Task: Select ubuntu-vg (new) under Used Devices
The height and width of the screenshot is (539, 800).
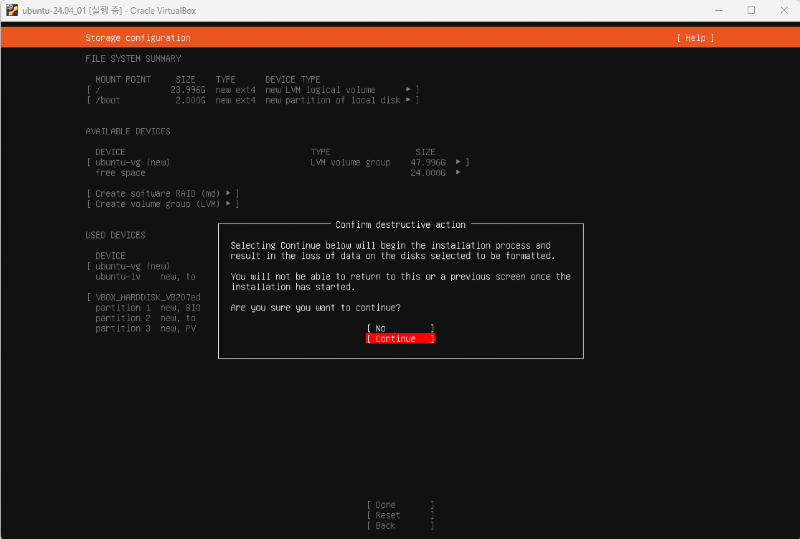Action: tap(132, 266)
